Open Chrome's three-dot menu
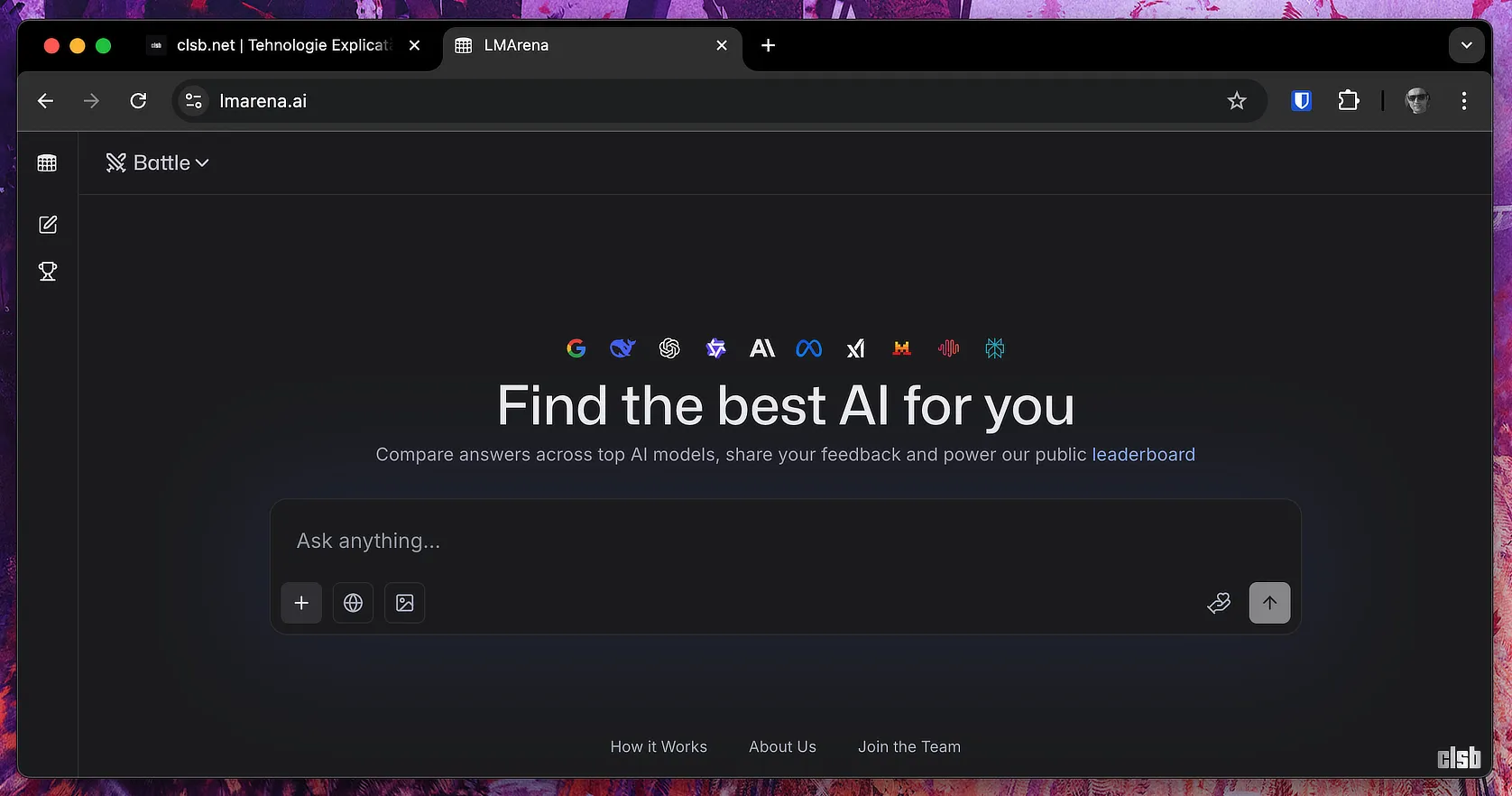Viewport: 1512px width, 796px height. click(x=1463, y=101)
